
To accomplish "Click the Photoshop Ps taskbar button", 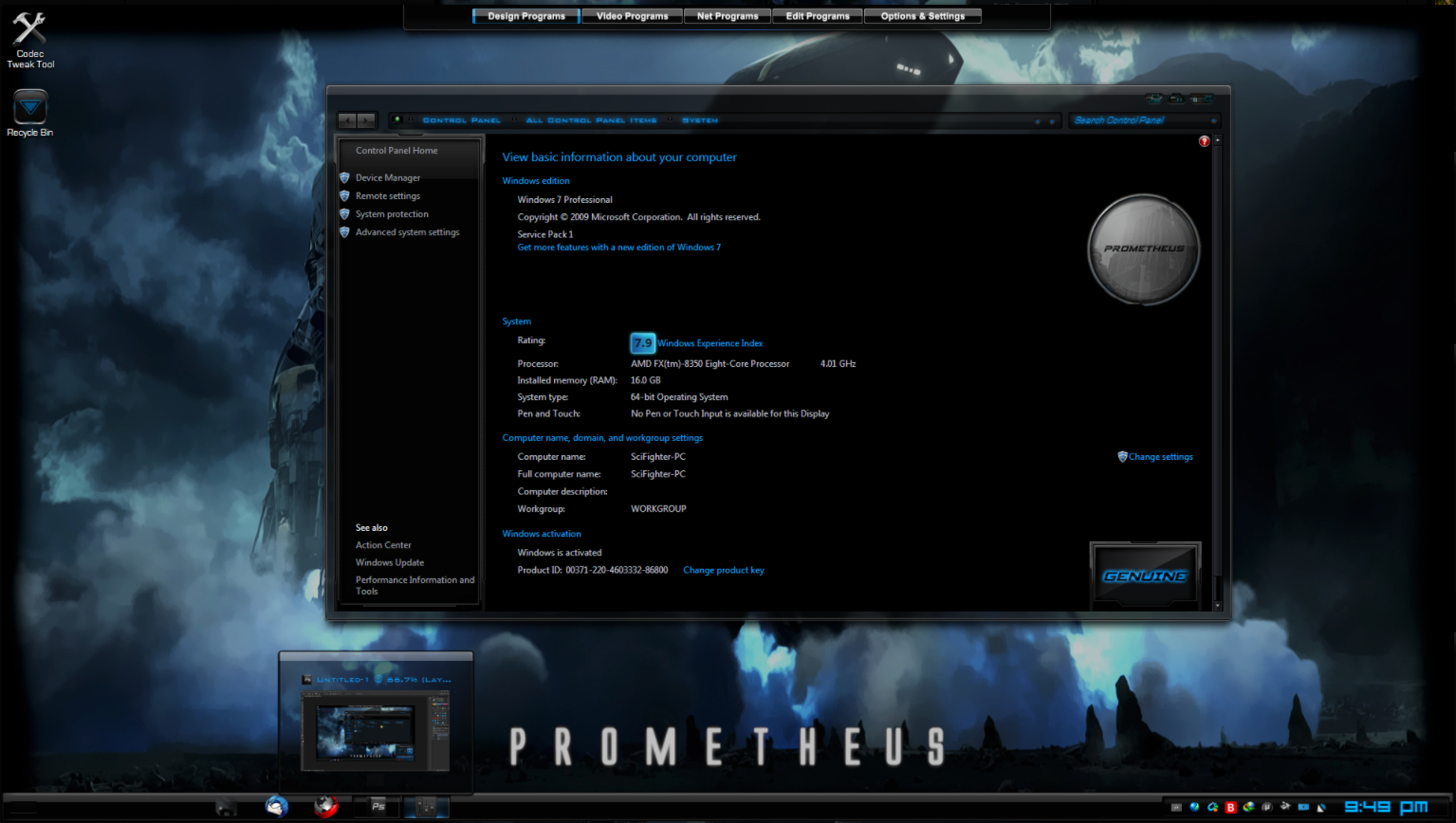I will click(378, 806).
